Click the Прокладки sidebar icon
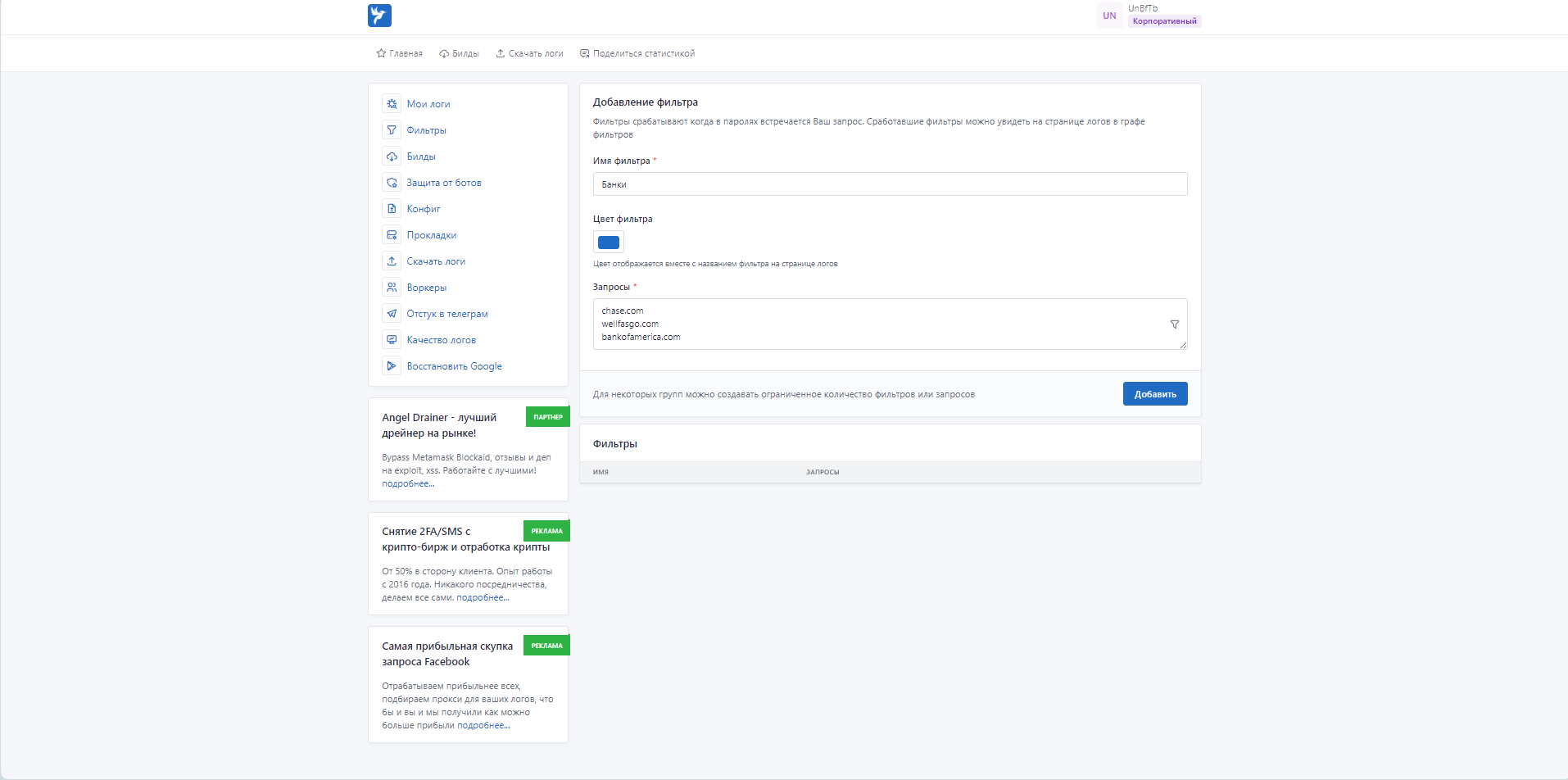This screenshot has width=1568, height=780. pos(392,235)
